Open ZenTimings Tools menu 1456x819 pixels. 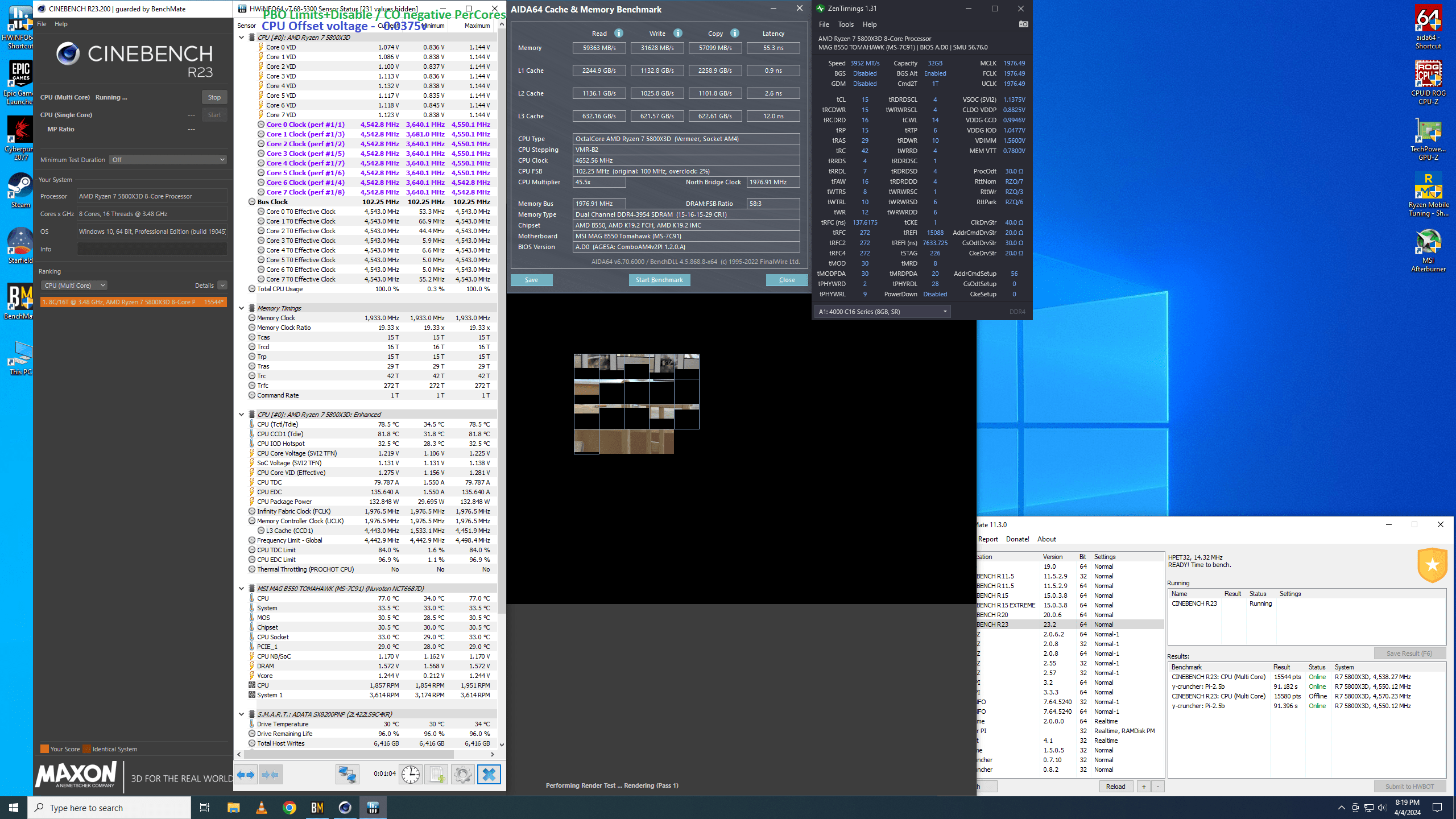pos(846,24)
